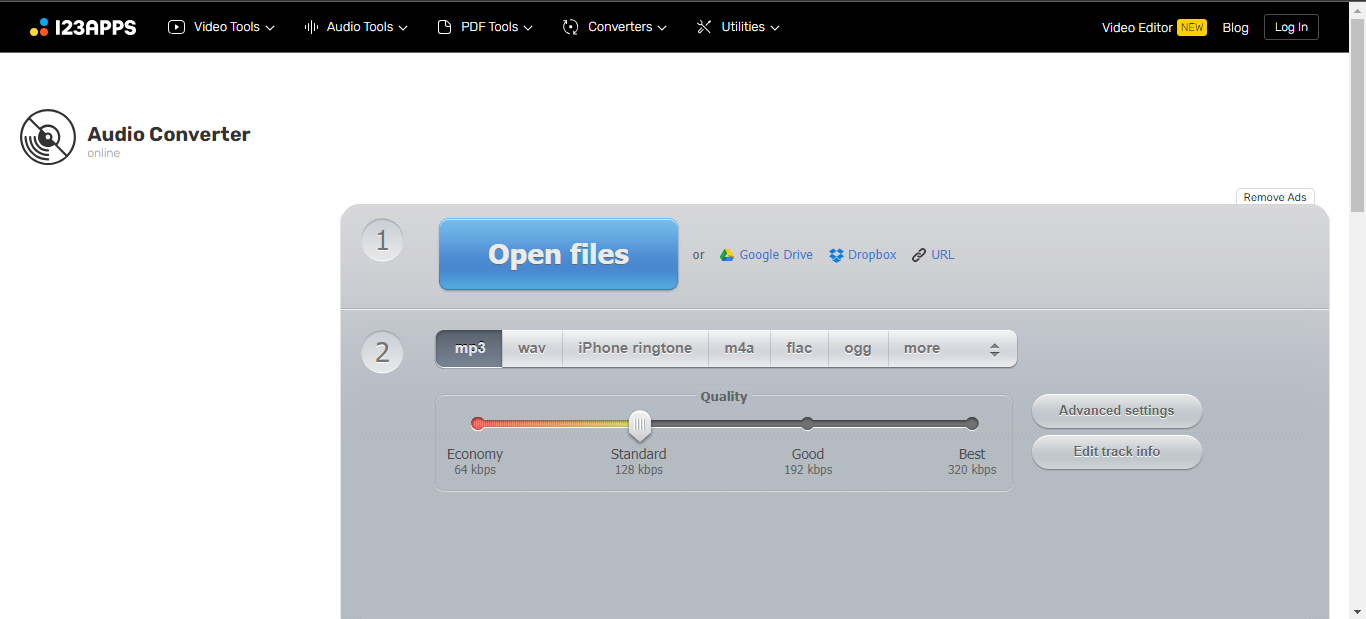Click the Audio Converter title text
This screenshot has height=619, width=1366.
pos(169,134)
